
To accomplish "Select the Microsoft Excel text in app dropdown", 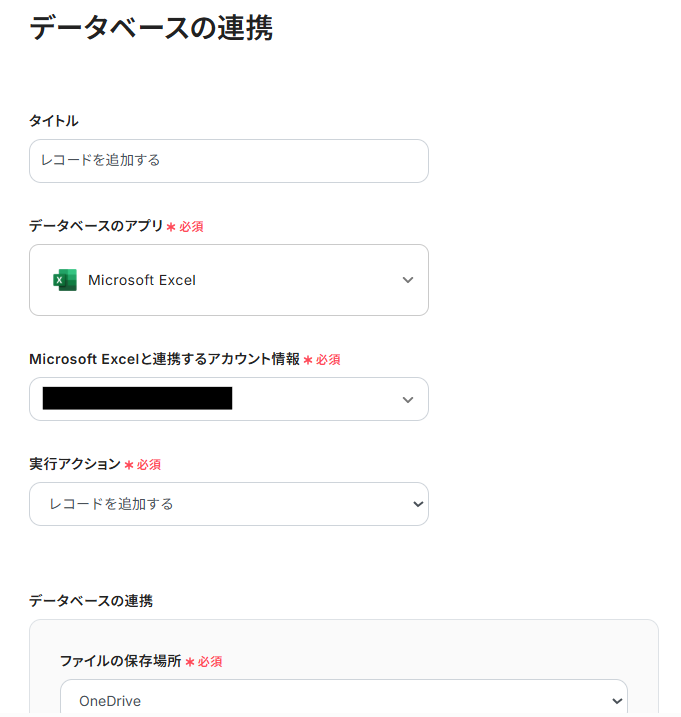I will coord(142,280).
